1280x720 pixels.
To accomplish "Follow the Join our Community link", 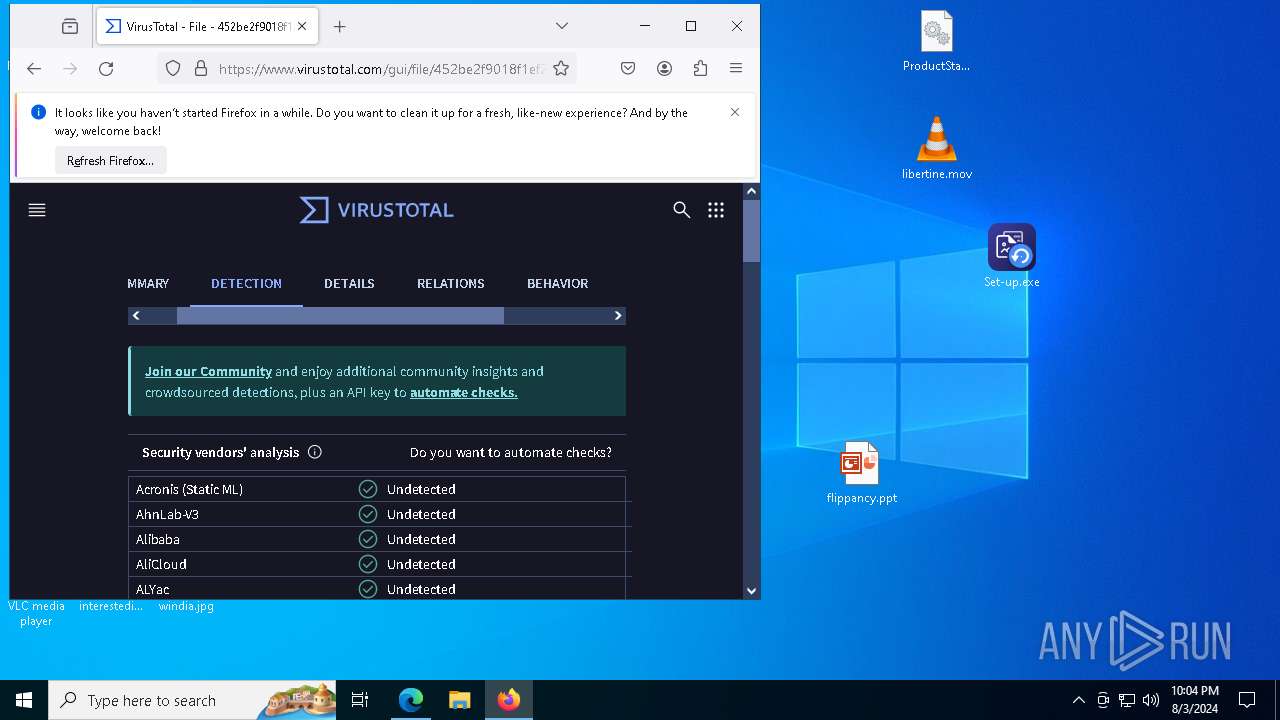I will point(208,371).
